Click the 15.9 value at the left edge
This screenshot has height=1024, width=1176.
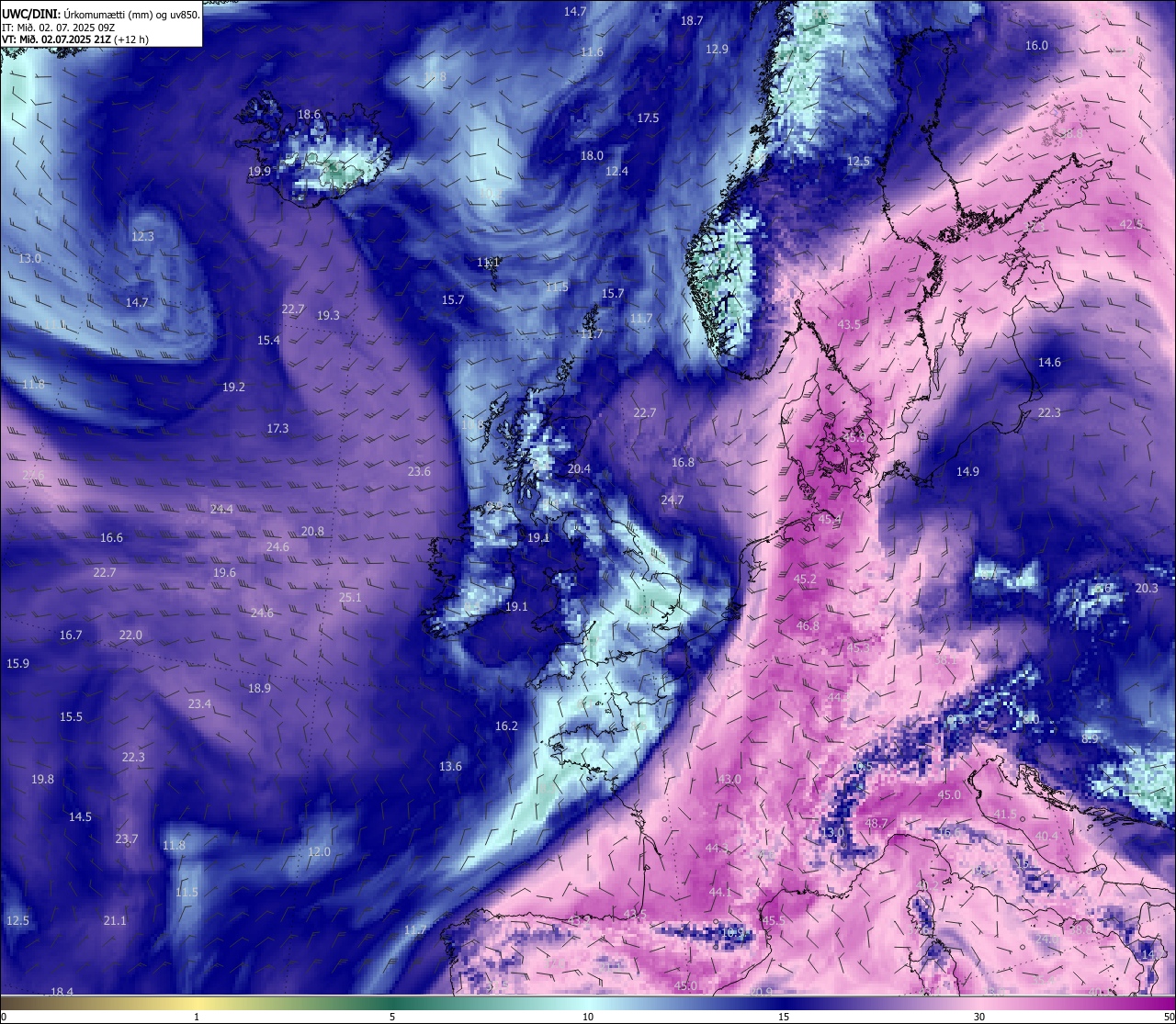[x=17, y=664]
